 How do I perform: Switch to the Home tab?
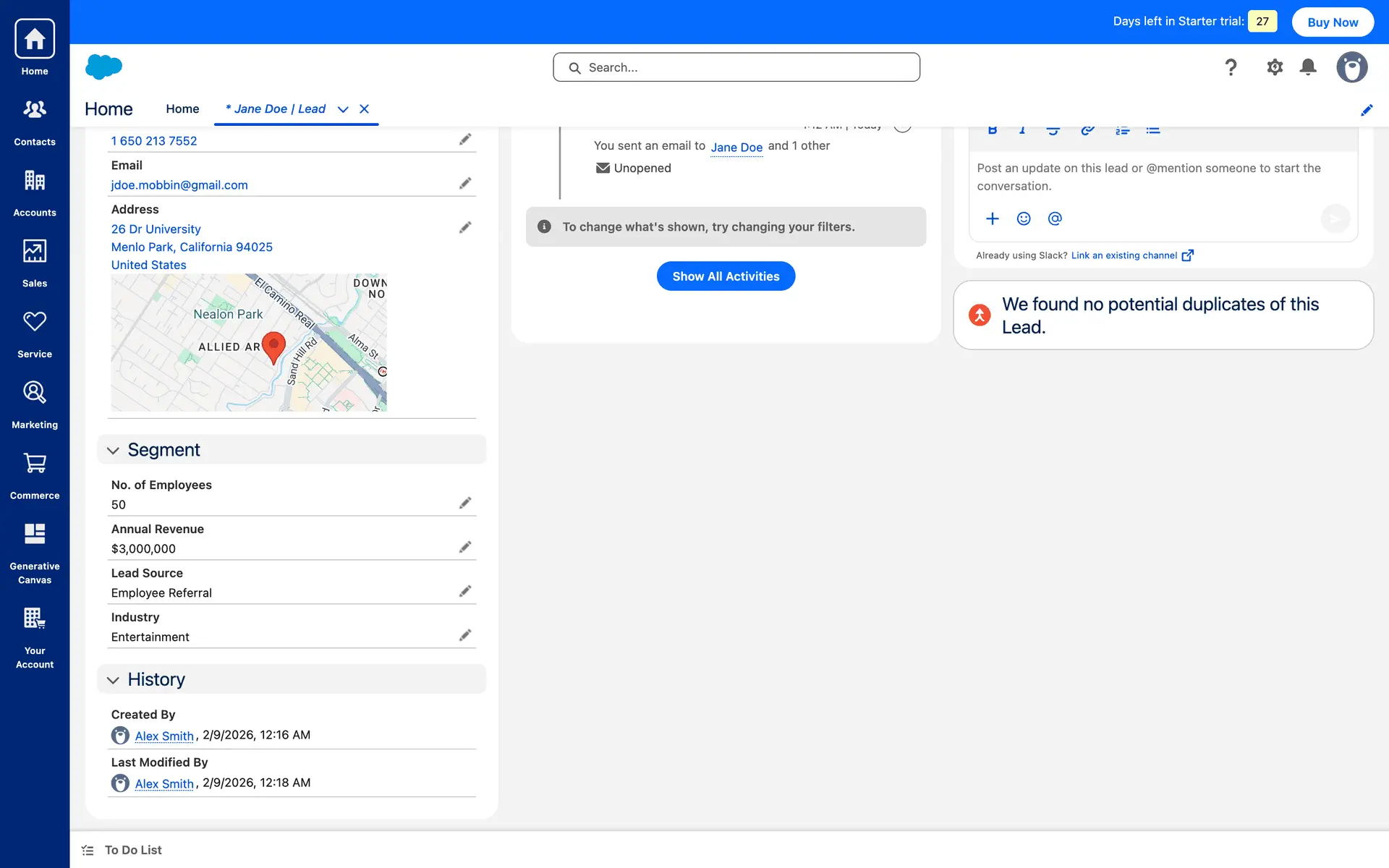click(182, 109)
